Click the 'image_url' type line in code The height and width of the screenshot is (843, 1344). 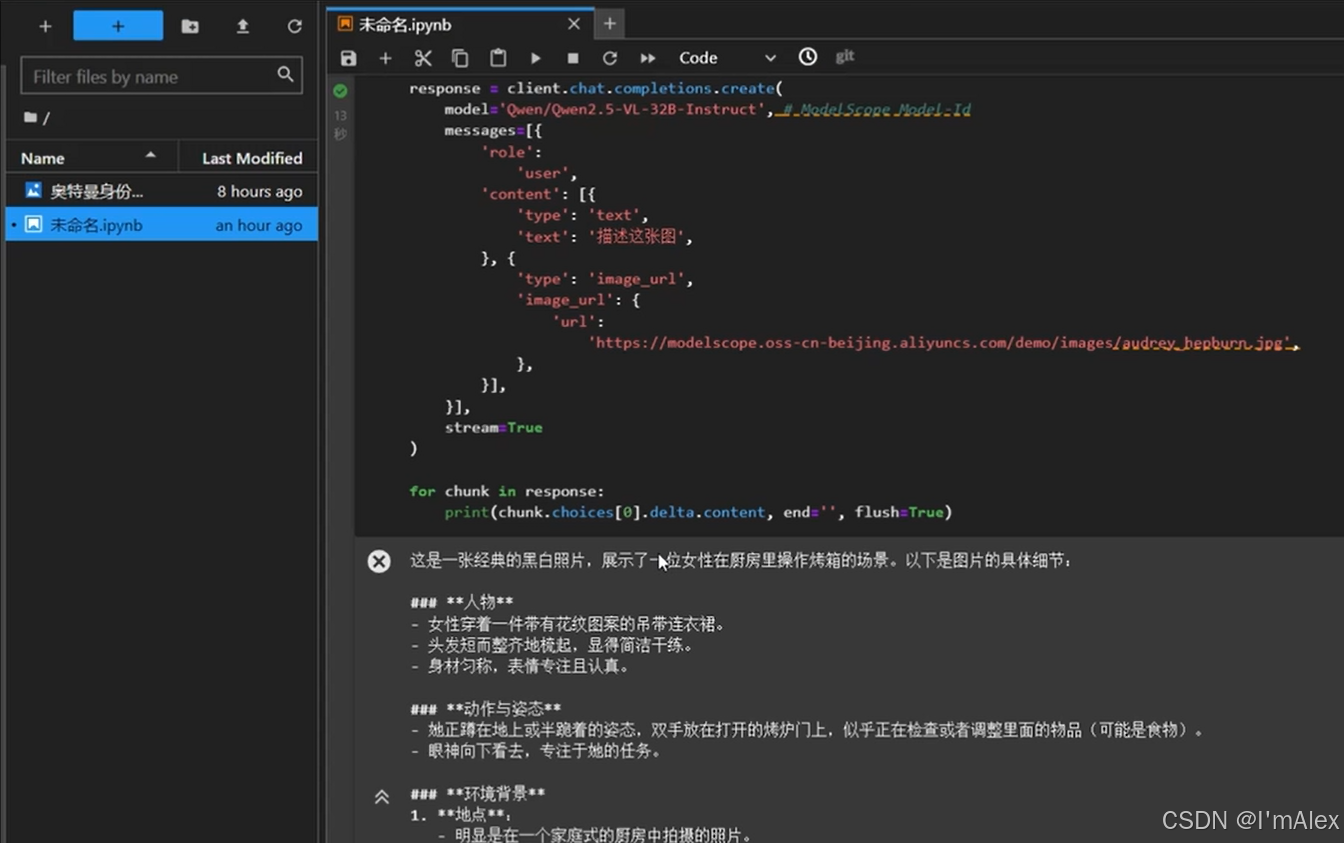point(605,279)
